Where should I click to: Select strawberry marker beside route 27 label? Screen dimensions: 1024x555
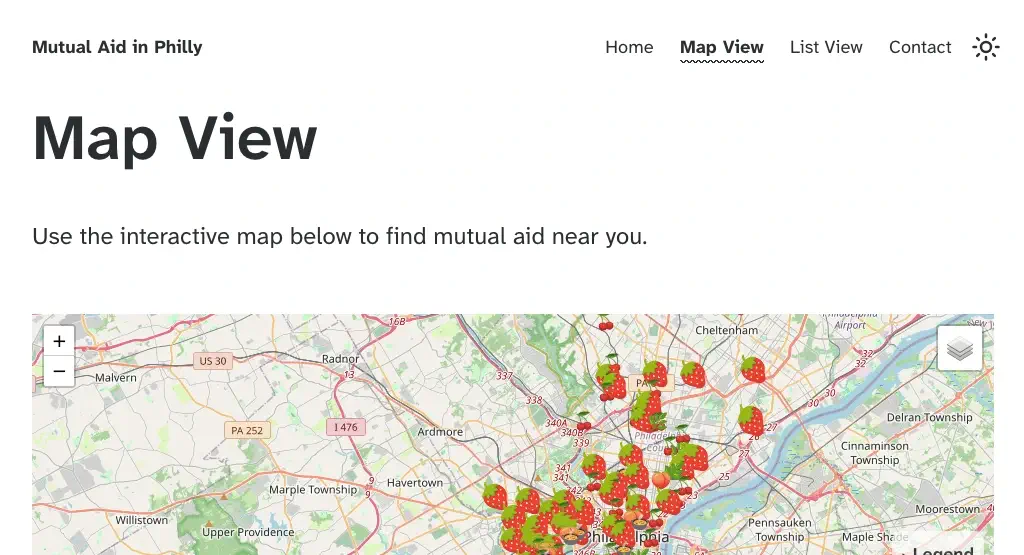(751, 420)
